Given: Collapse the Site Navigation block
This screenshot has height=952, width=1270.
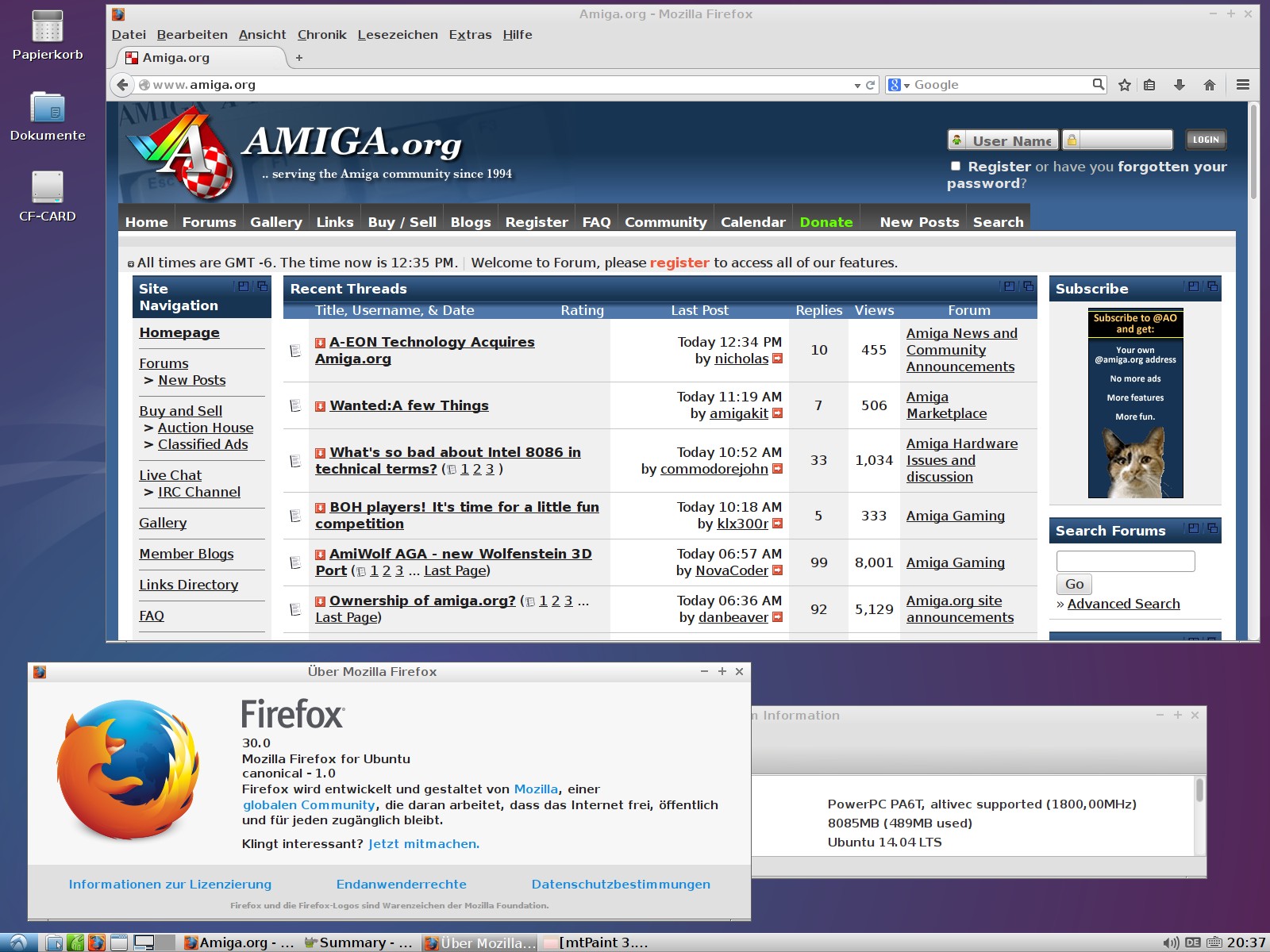Looking at the screenshot, I should click(x=243, y=286).
